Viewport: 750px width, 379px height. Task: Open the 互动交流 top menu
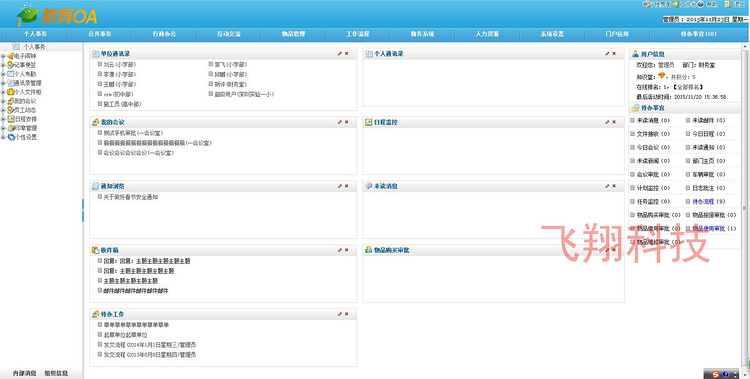(x=229, y=34)
